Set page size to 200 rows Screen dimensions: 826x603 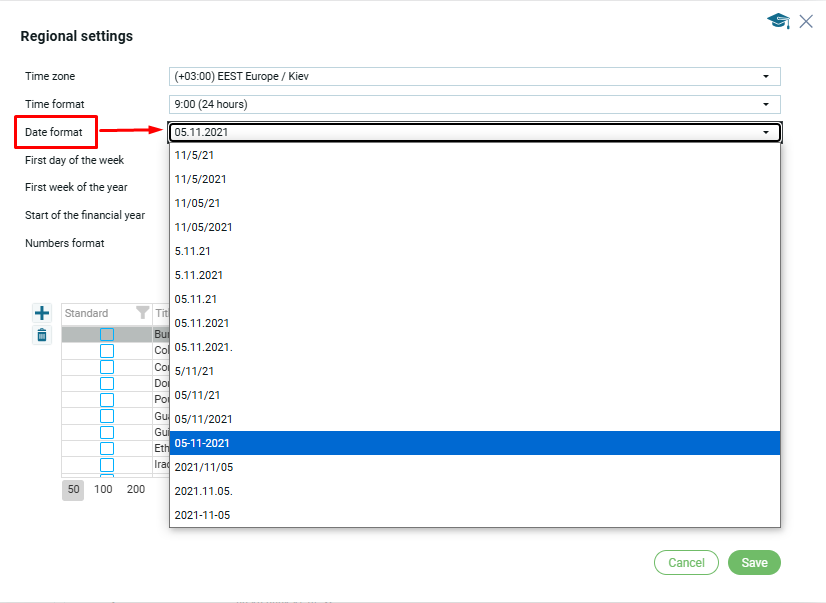click(x=135, y=490)
